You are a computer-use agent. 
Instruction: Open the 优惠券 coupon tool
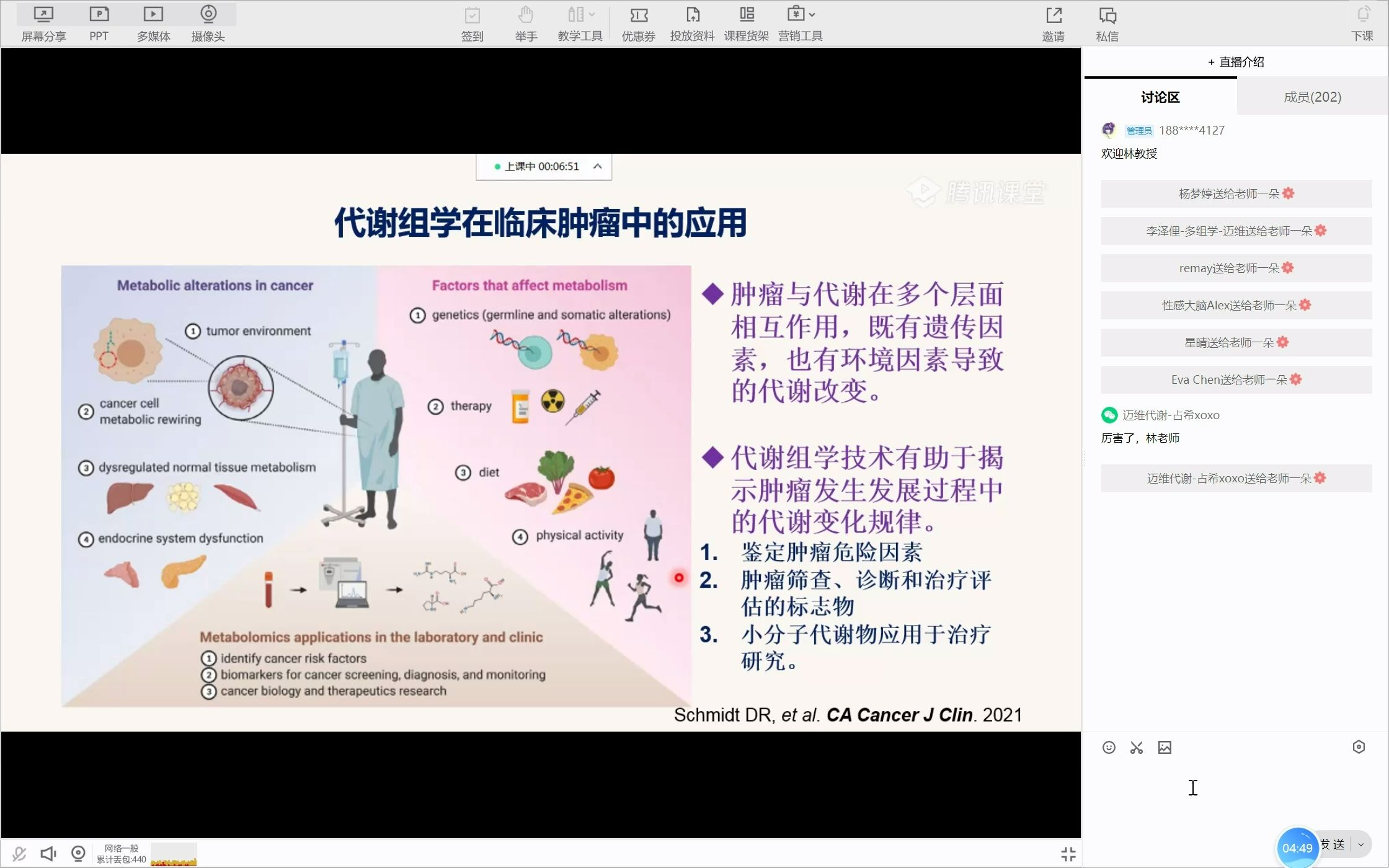point(638,24)
